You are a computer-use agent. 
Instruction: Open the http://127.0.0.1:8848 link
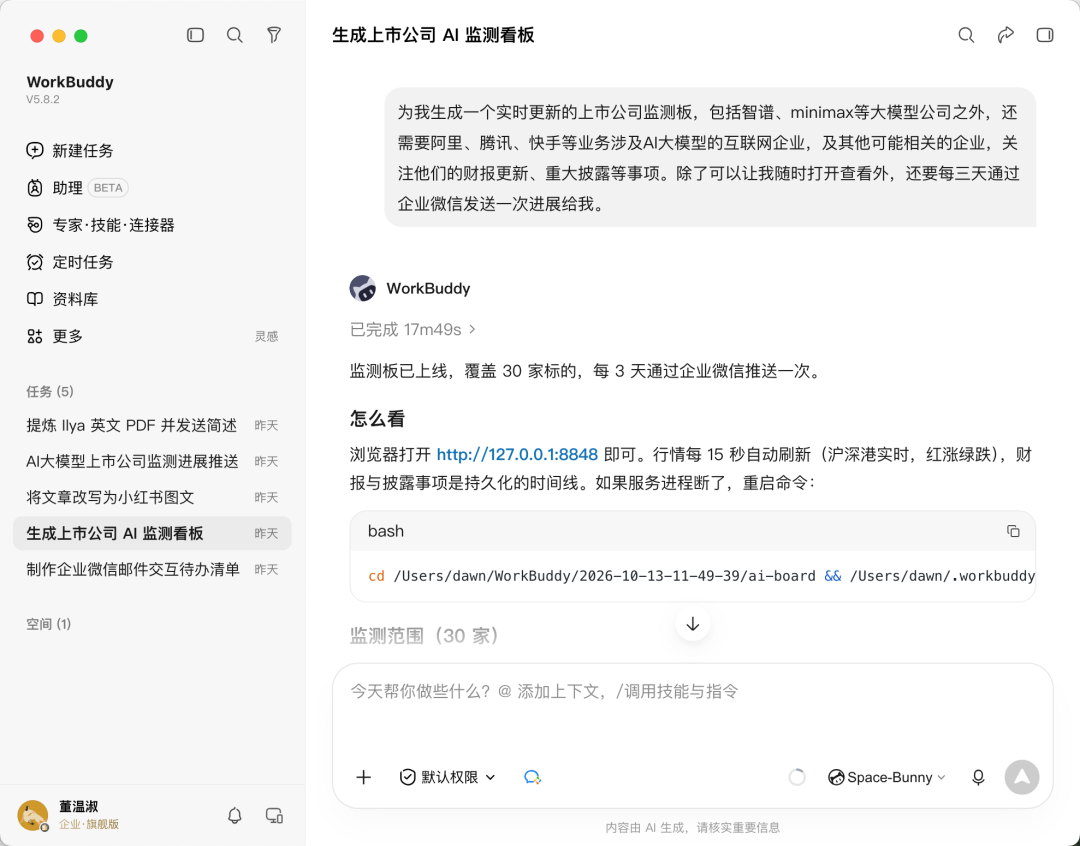517,455
